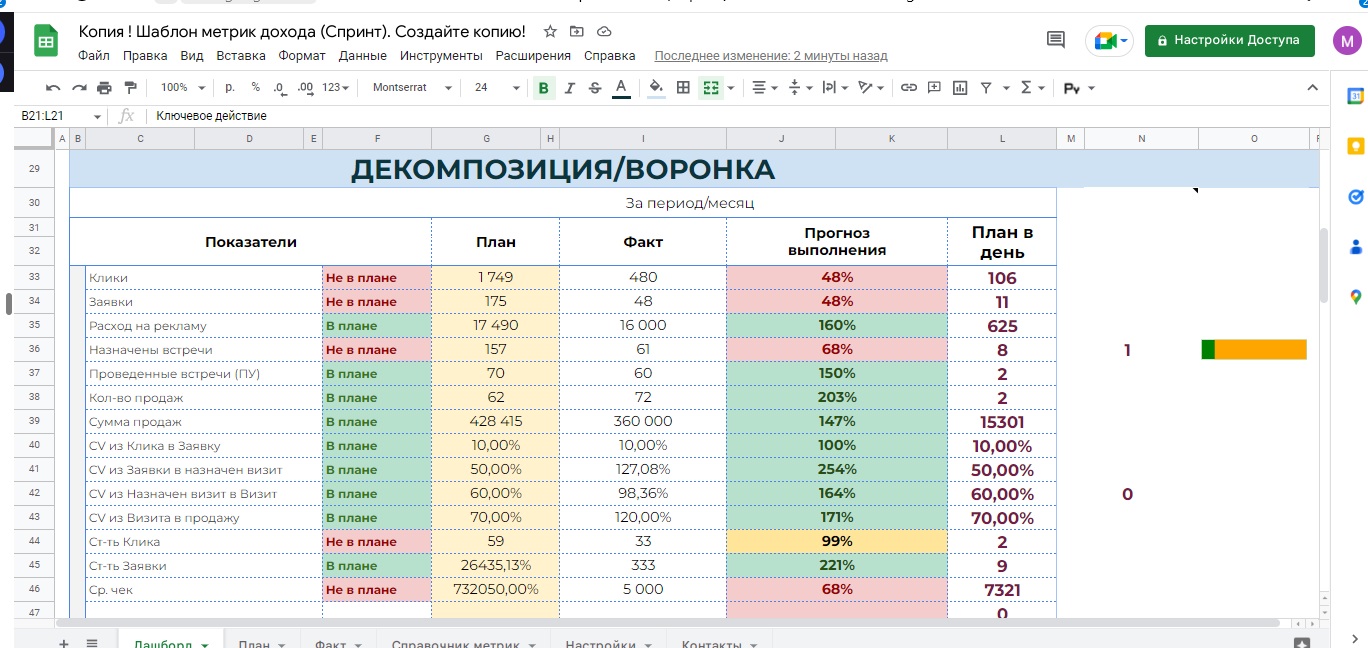1368x648 pixels.
Task: Click the paint format roller icon
Action: tap(130, 88)
